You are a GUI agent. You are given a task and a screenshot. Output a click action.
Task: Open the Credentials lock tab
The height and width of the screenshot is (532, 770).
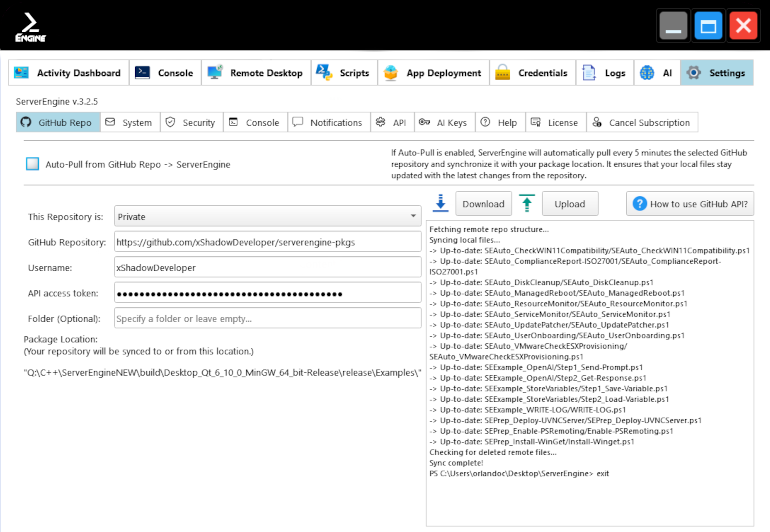531,73
